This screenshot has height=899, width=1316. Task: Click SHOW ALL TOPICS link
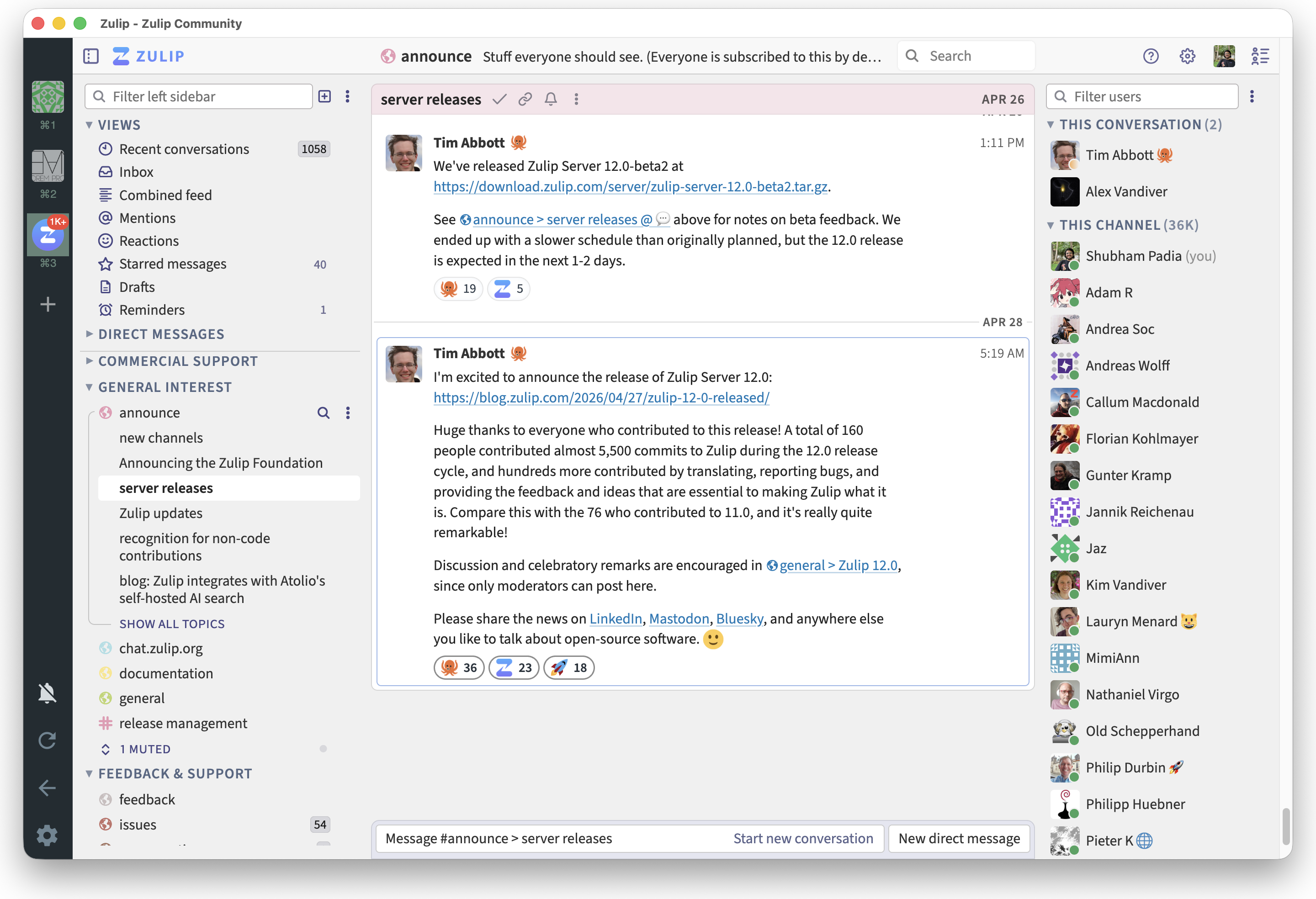click(x=171, y=624)
